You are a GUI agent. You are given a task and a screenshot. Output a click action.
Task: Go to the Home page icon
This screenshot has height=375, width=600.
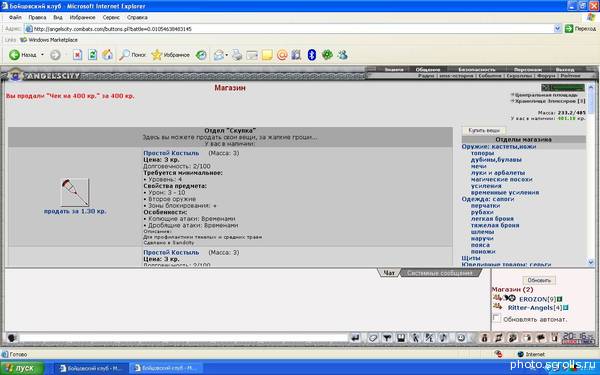coord(107,55)
